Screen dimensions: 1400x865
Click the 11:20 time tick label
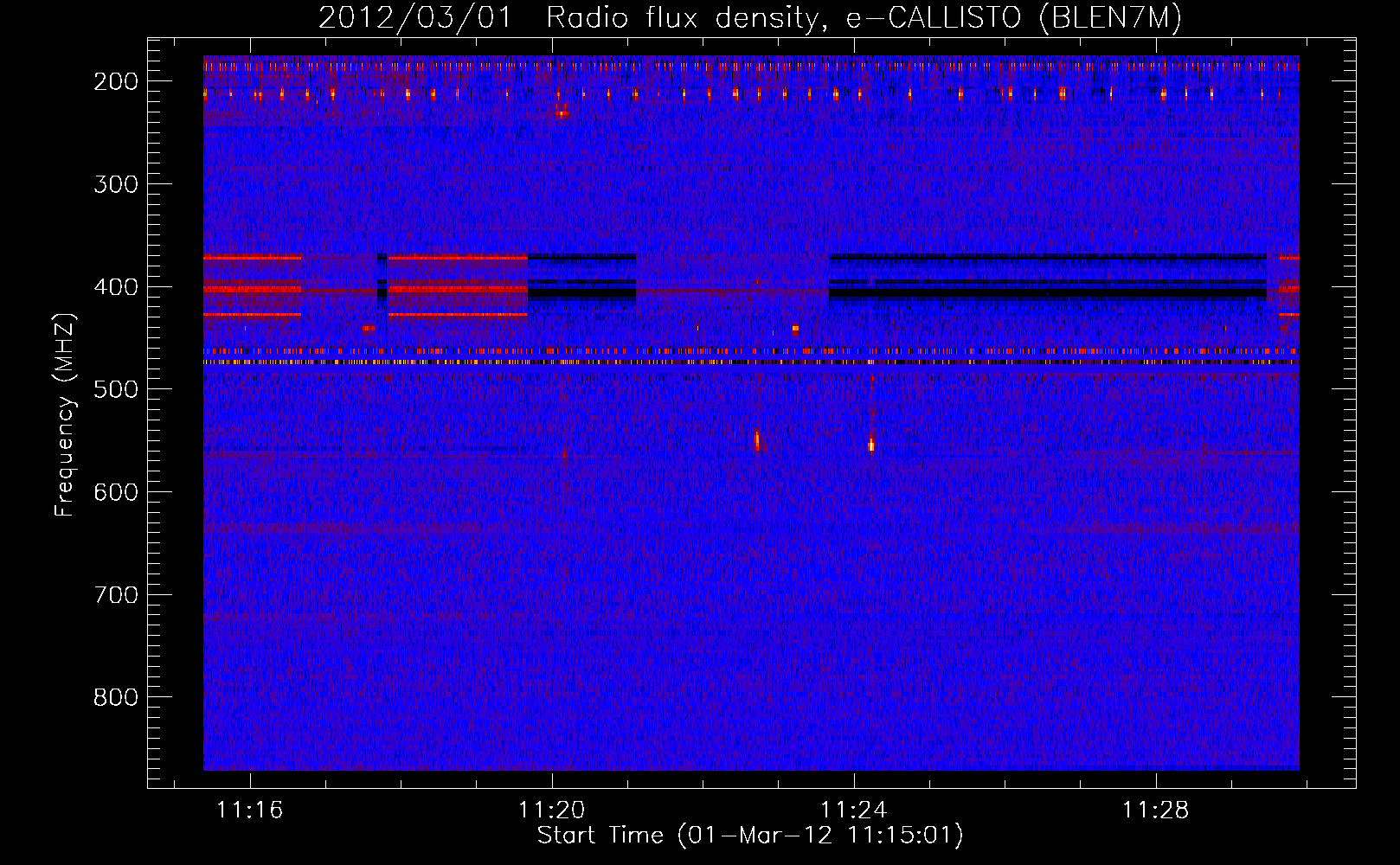click(x=552, y=811)
